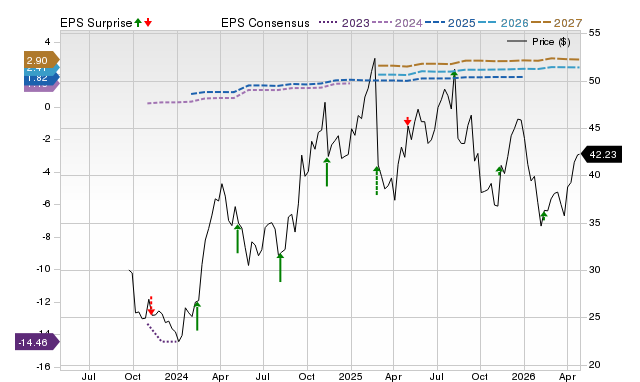Click the green surprise arrow near August 2025
This screenshot has height=382, width=640.
454,74
